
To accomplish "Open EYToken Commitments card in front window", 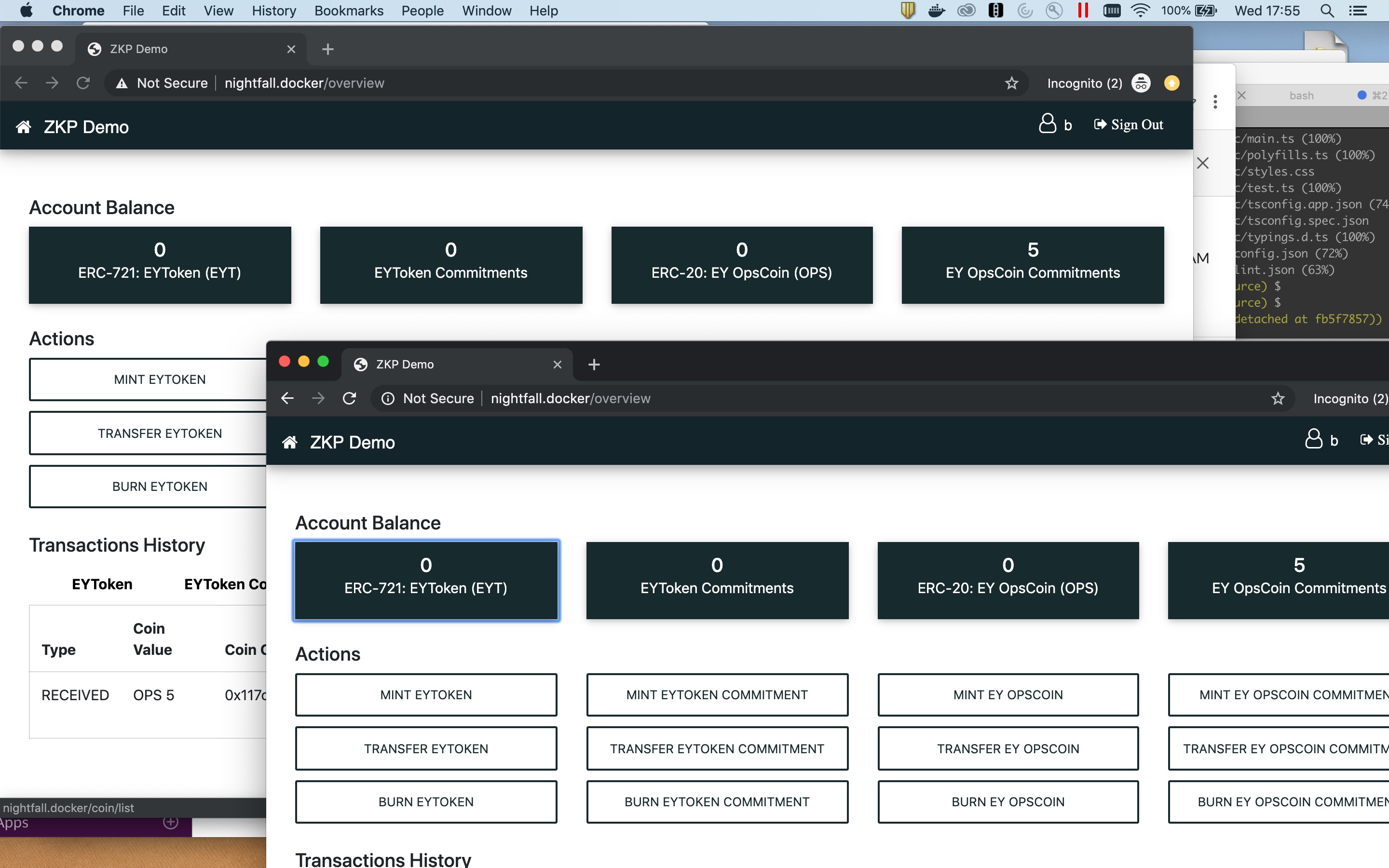I will 717,581.
